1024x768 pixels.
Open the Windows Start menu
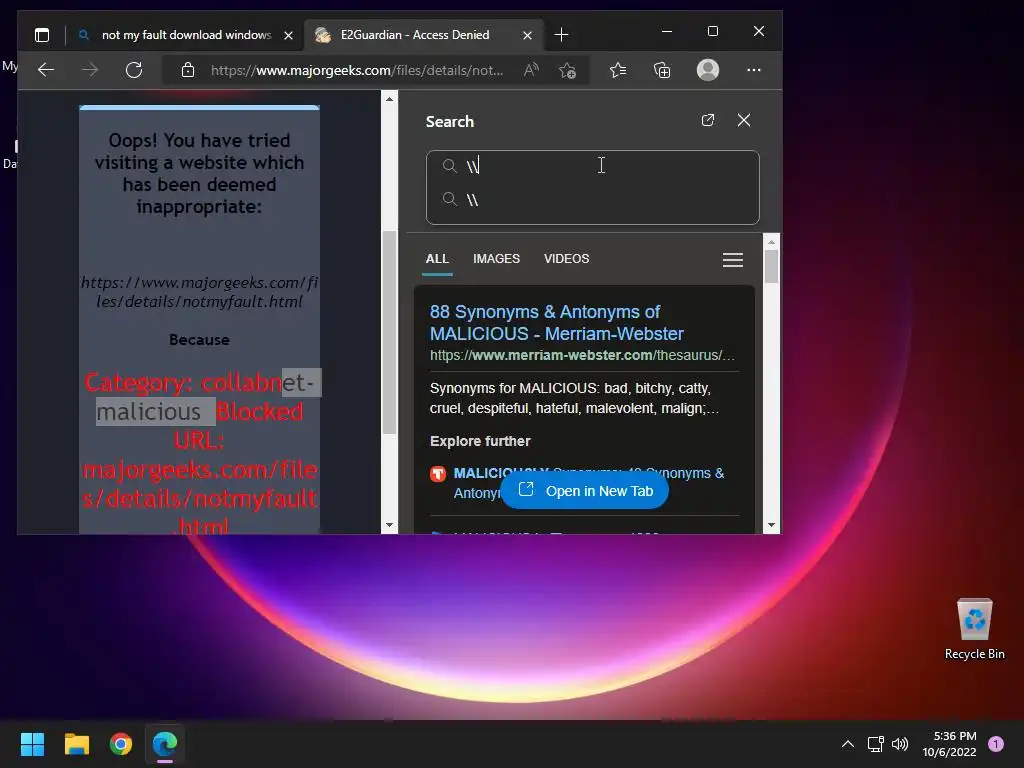[x=32, y=744]
